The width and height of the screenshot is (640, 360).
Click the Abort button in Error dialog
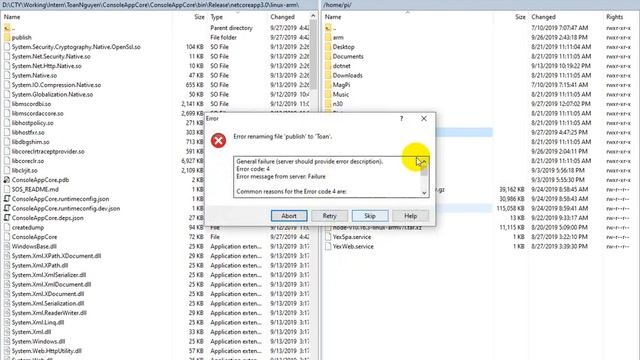click(x=289, y=216)
